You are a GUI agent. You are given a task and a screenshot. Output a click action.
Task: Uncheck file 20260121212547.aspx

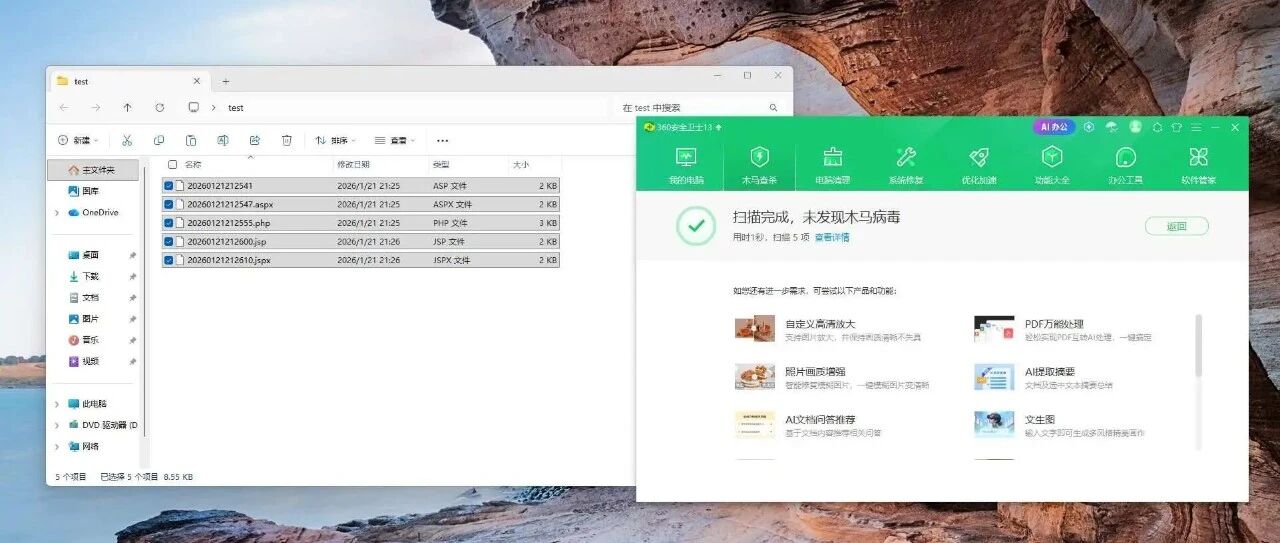(168, 204)
